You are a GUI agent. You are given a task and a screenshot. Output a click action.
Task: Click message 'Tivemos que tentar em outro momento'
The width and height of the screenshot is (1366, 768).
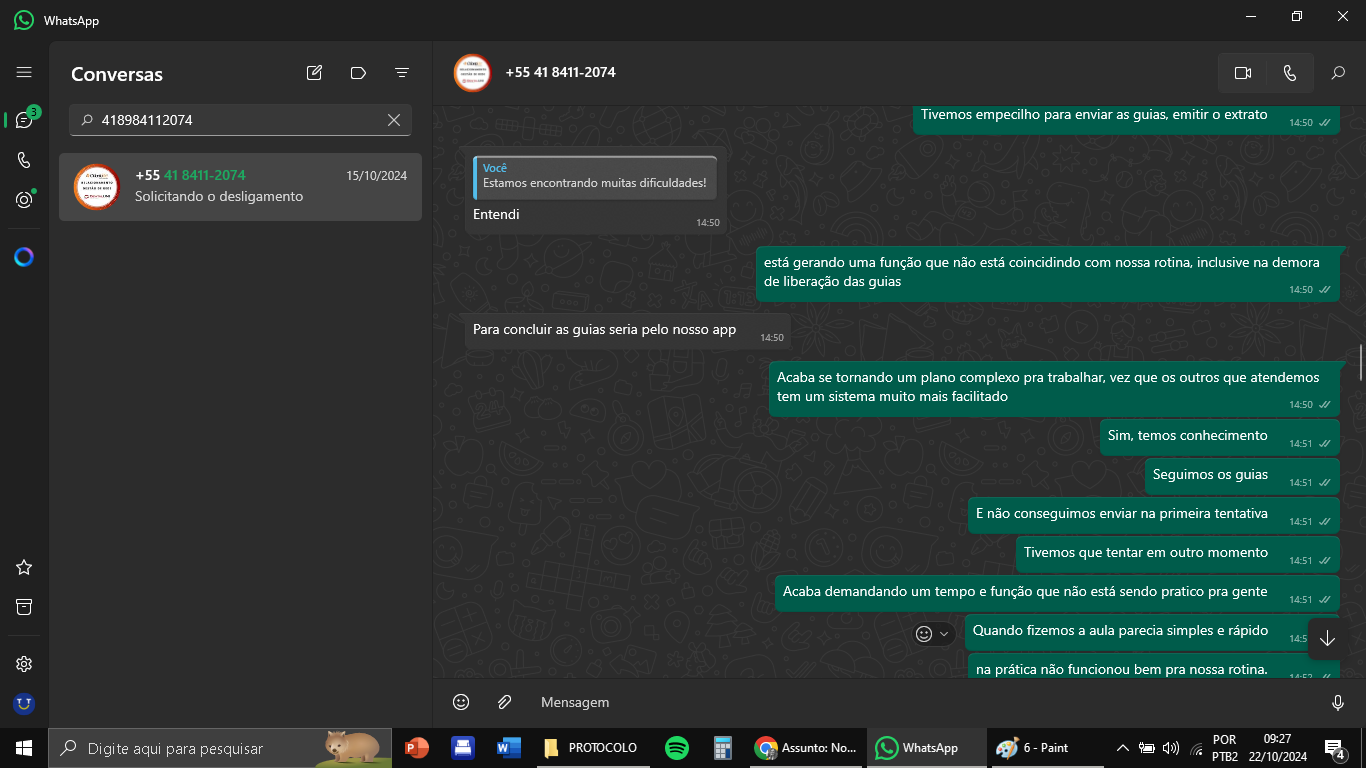1177,553
